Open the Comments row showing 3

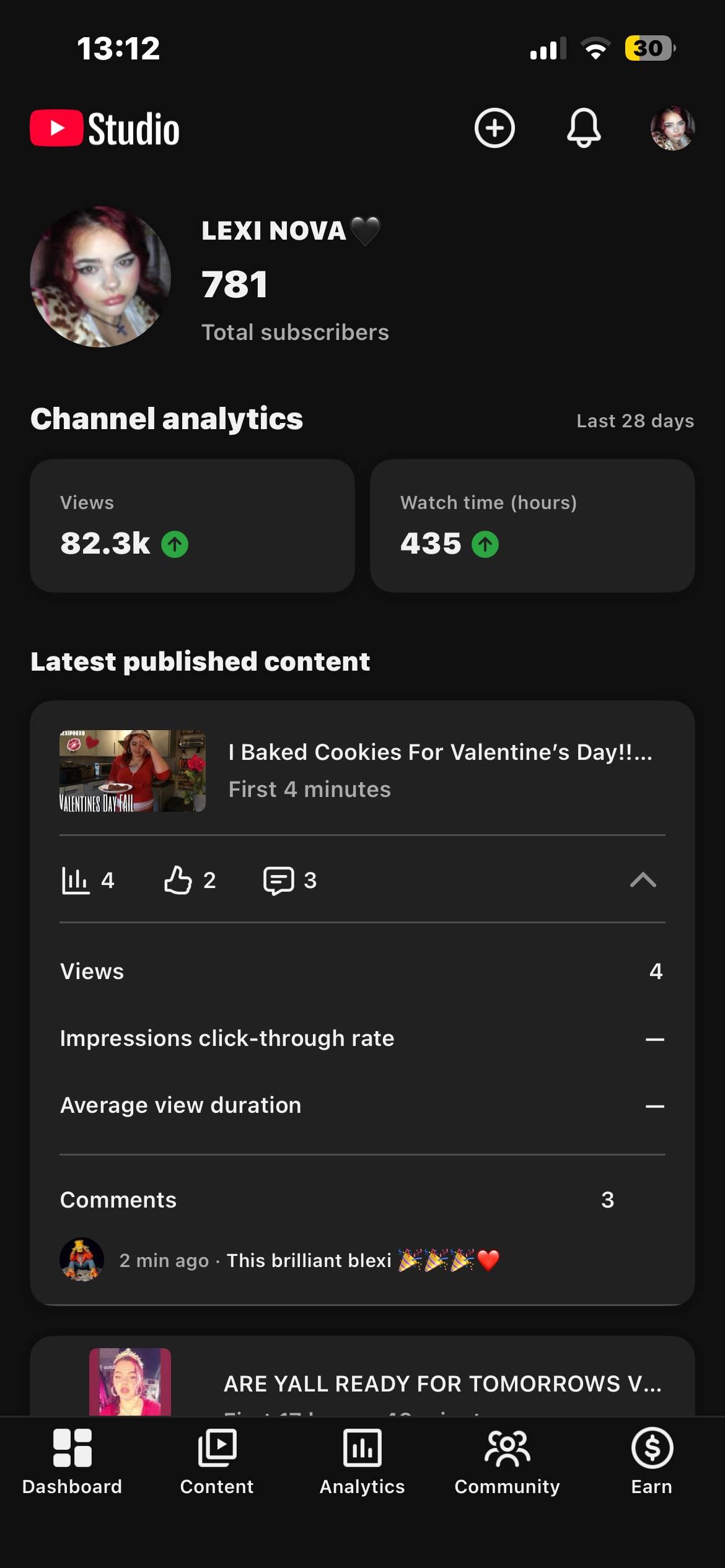pos(362,1200)
